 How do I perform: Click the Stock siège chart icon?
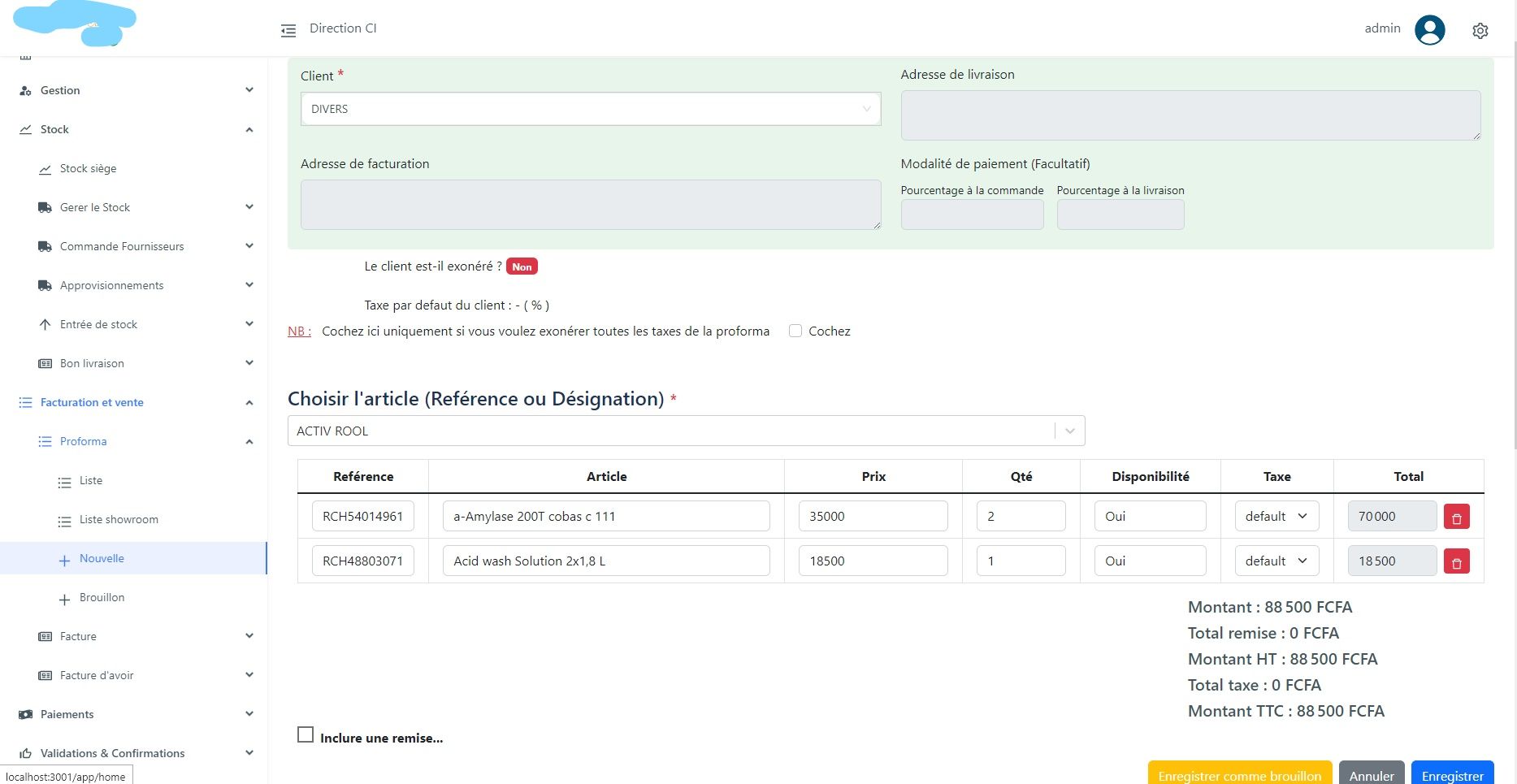[x=45, y=169]
